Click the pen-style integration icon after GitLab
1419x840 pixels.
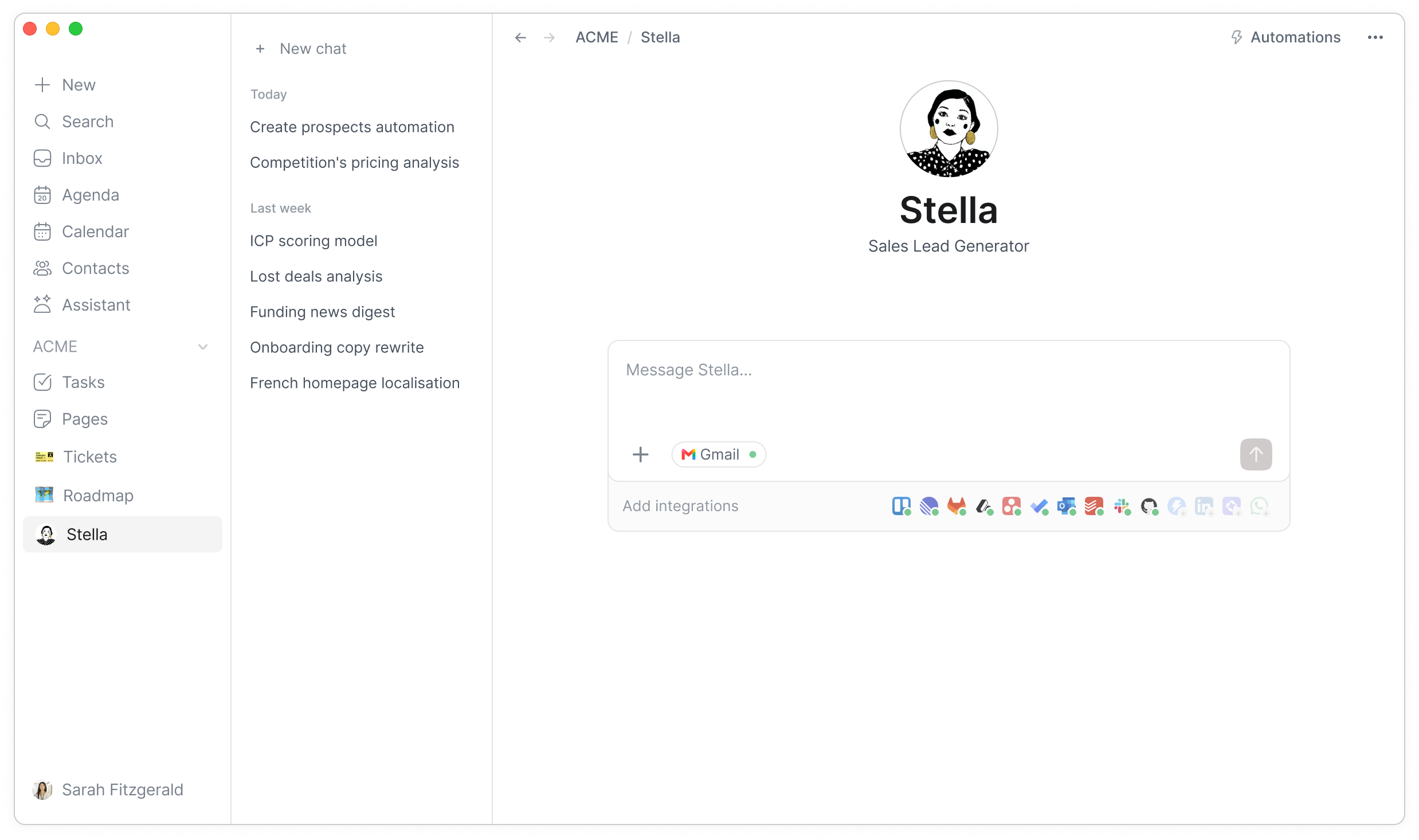[x=983, y=506]
